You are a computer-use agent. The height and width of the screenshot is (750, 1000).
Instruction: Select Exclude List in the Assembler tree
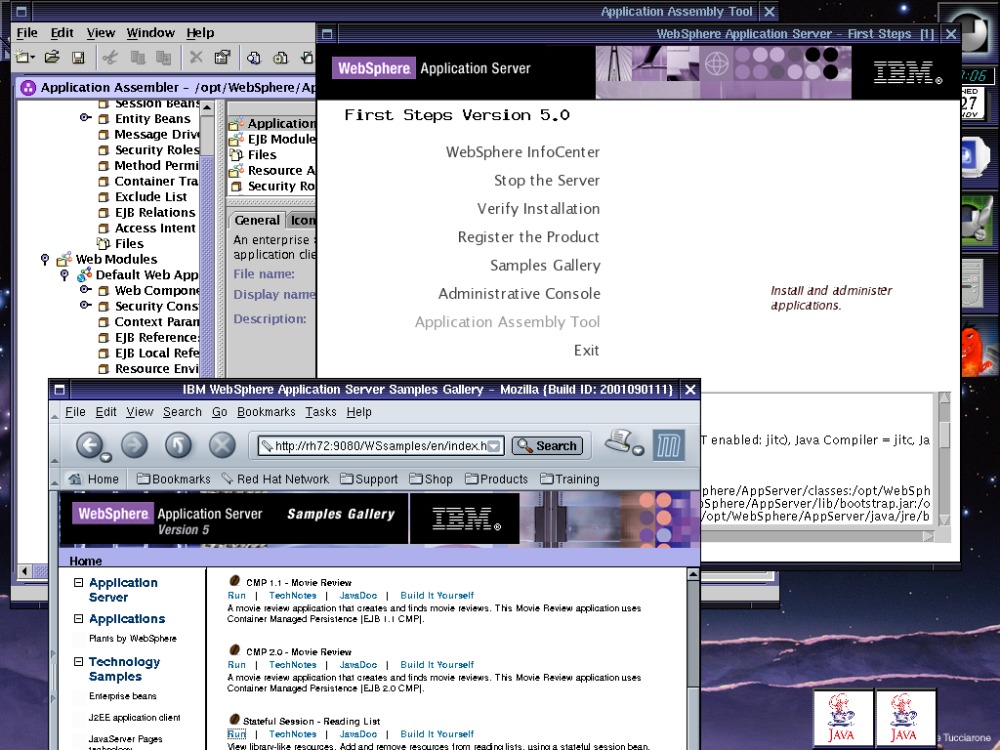[x=151, y=196]
